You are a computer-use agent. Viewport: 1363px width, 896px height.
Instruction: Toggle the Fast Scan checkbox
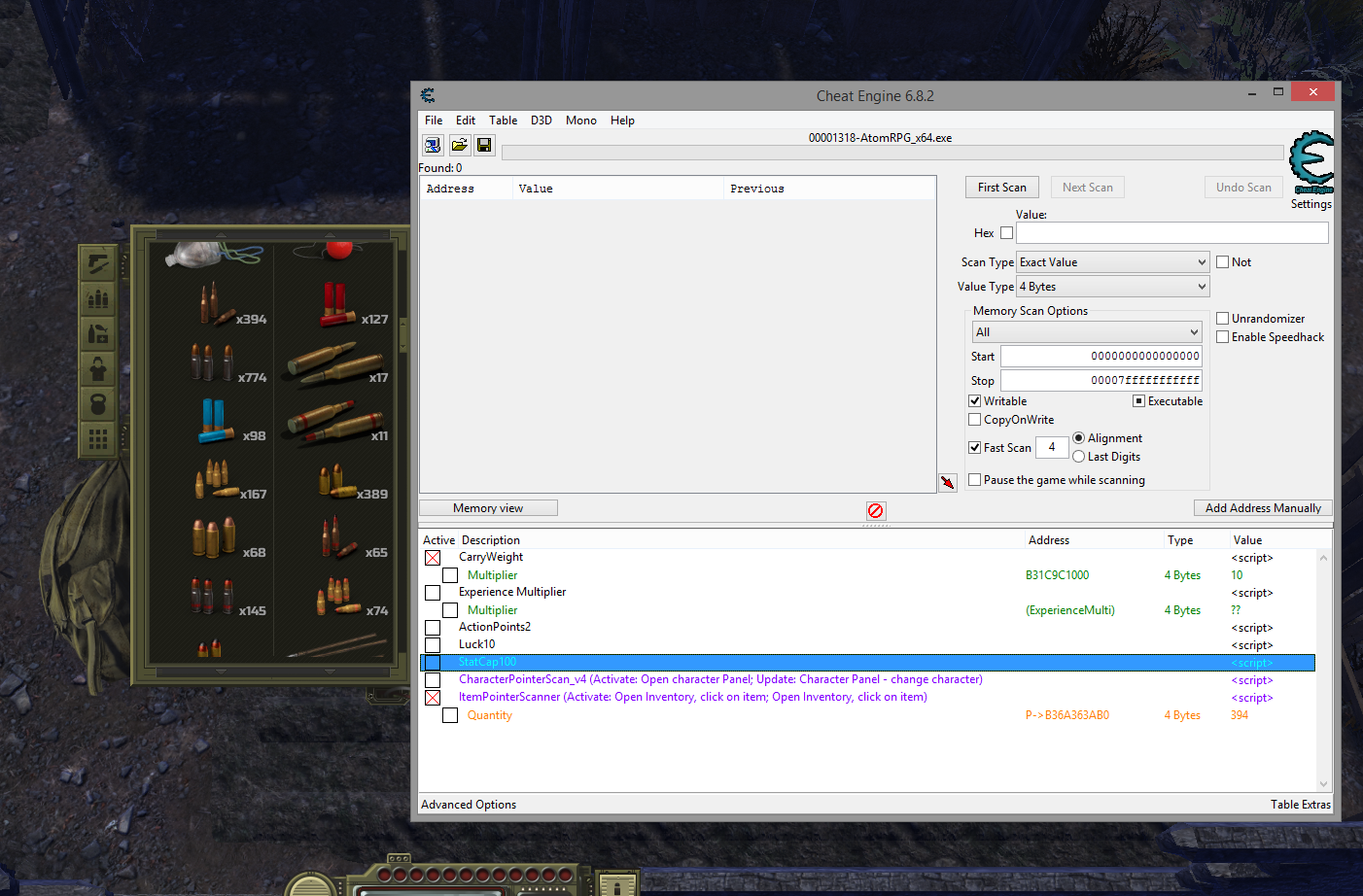click(975, 448)
